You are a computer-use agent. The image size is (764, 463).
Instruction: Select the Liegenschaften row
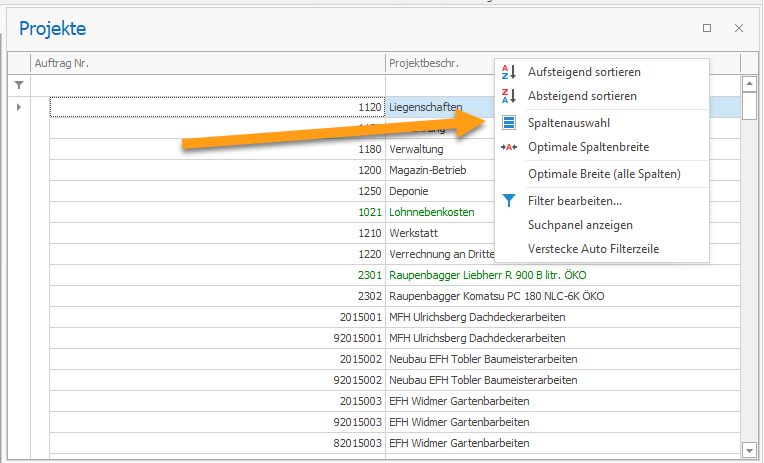pos(441,107)
